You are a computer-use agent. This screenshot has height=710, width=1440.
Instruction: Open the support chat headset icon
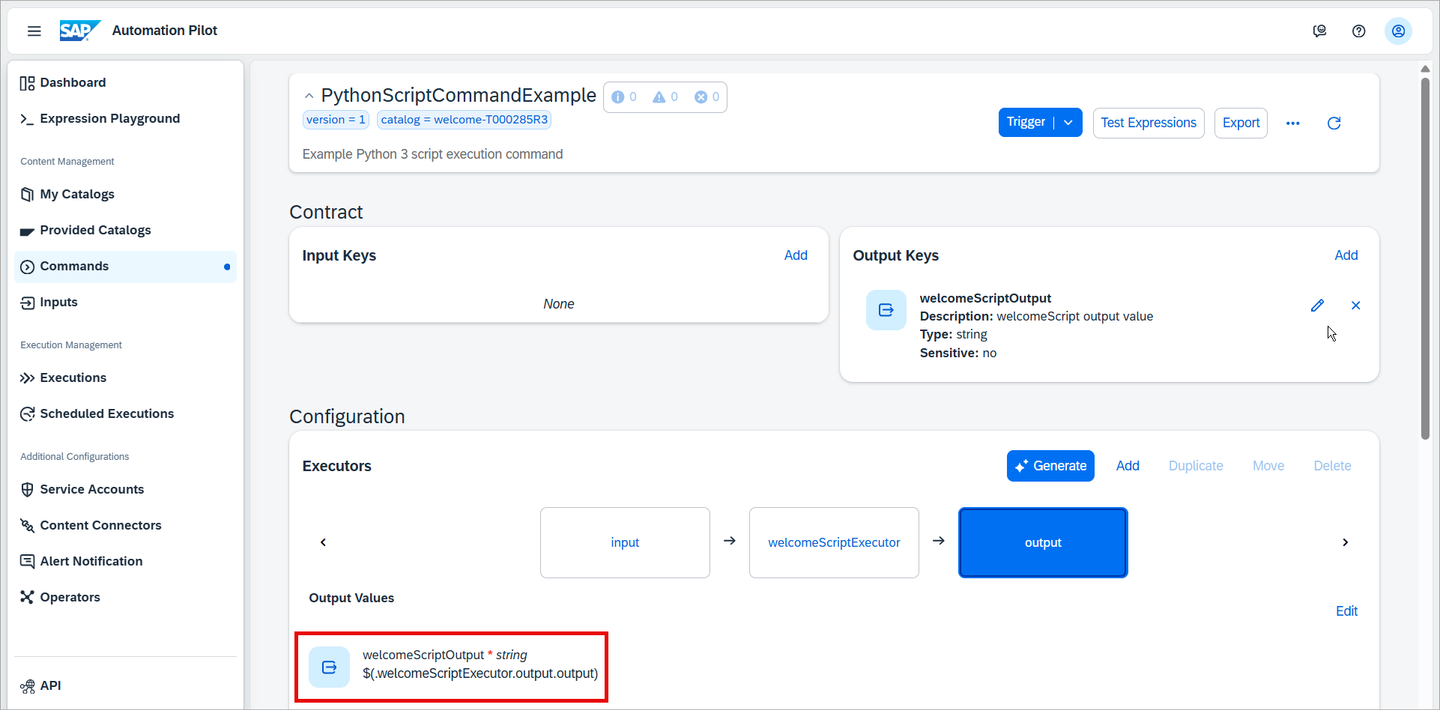(1320, 31)
